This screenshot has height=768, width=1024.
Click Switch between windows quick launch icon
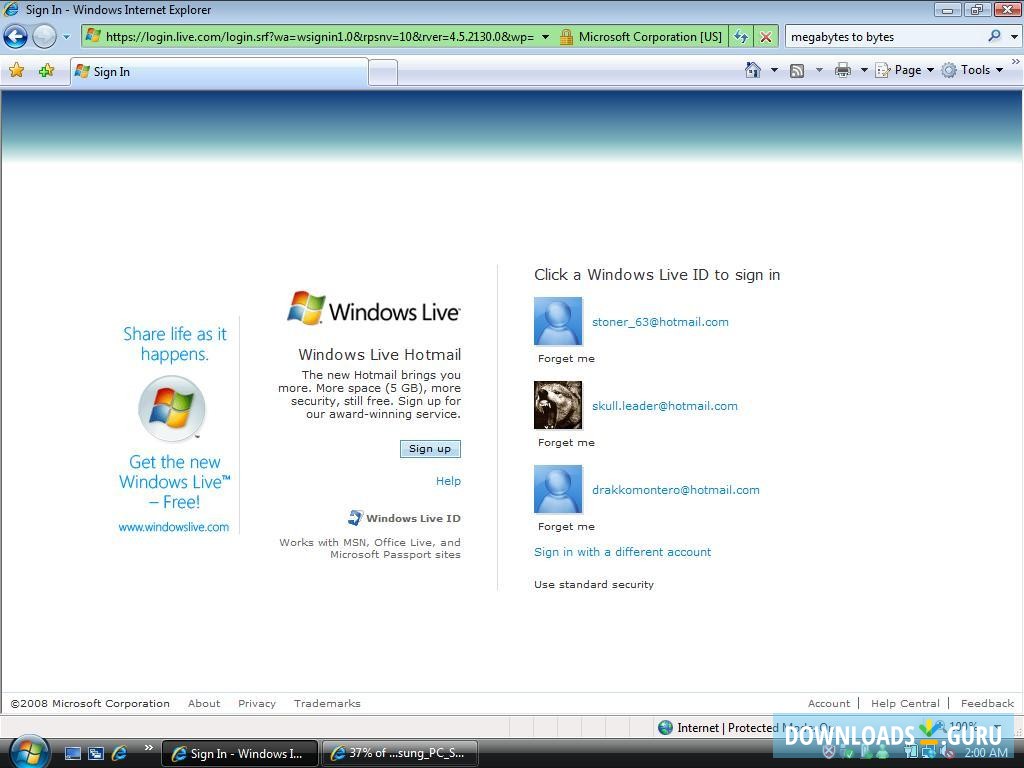coord(96,754)
